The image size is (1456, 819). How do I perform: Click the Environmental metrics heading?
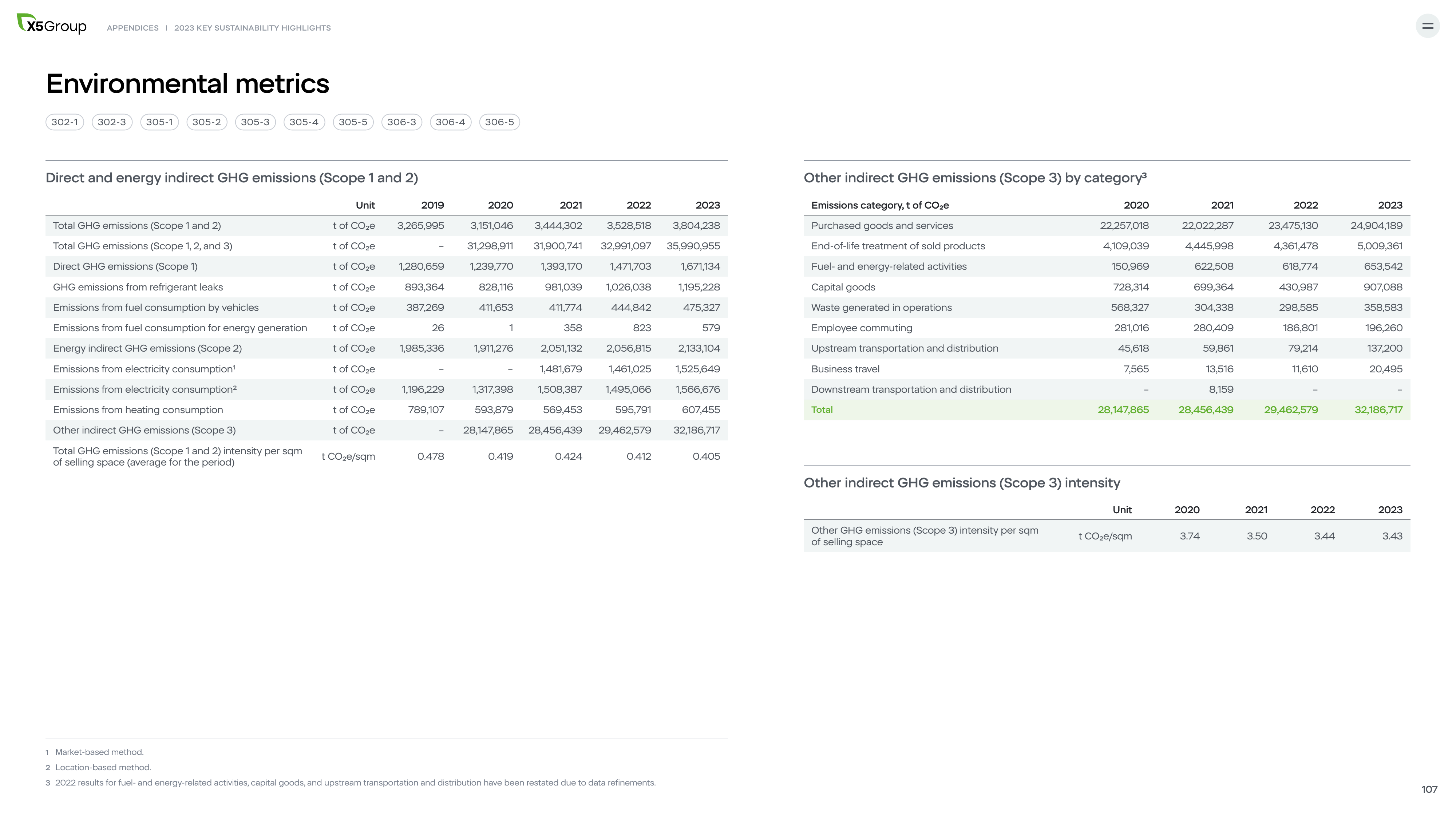187,84
